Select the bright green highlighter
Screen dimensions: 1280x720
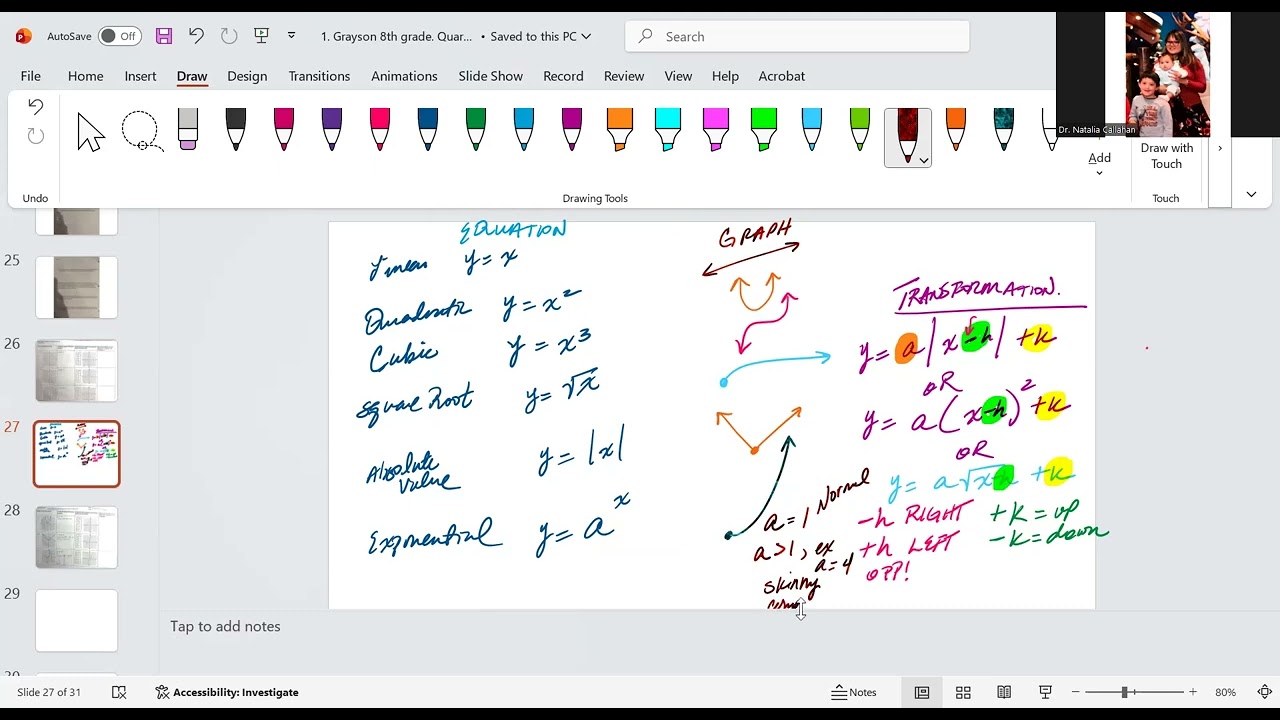point(764,130)
